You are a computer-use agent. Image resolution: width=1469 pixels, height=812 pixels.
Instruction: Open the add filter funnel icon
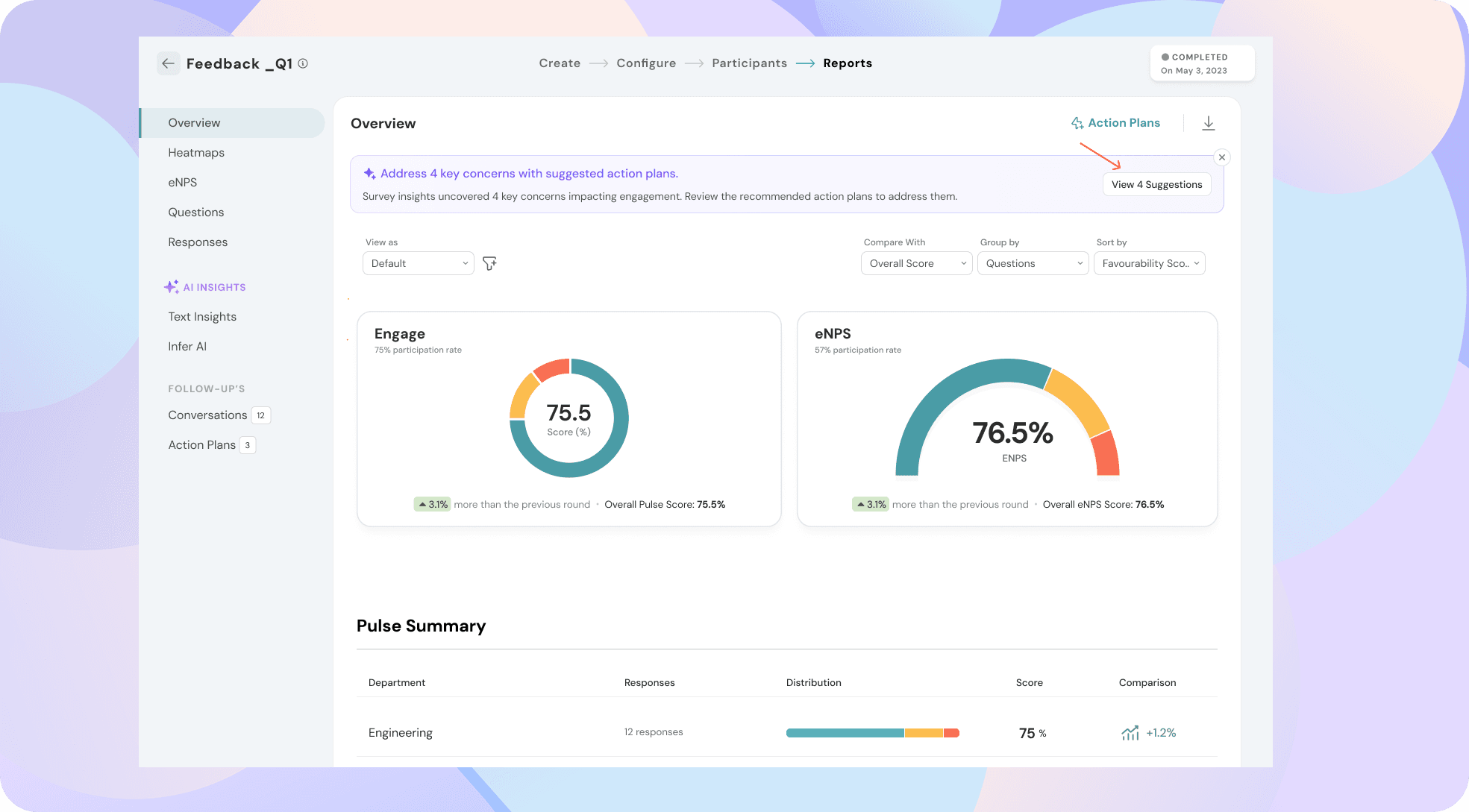tap(489, 263)
